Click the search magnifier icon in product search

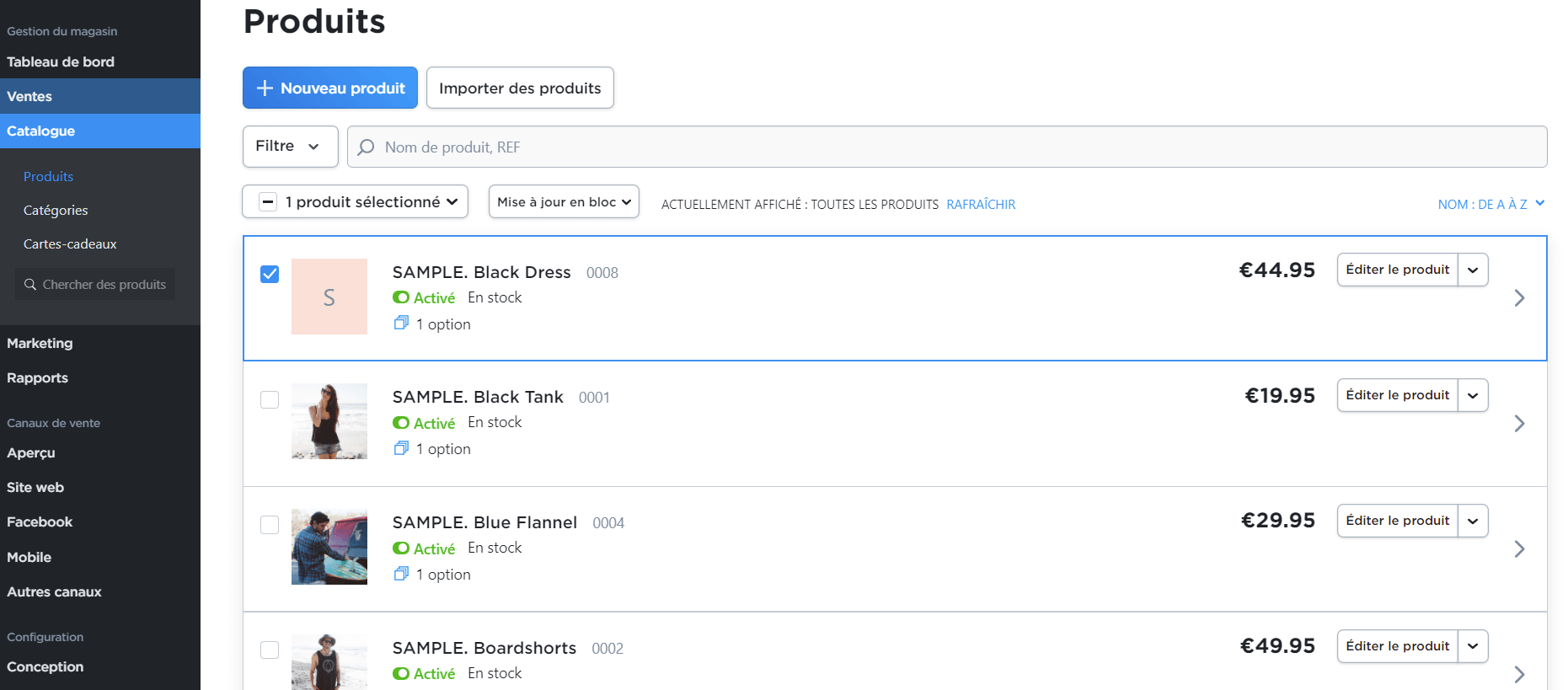point(366,147)
